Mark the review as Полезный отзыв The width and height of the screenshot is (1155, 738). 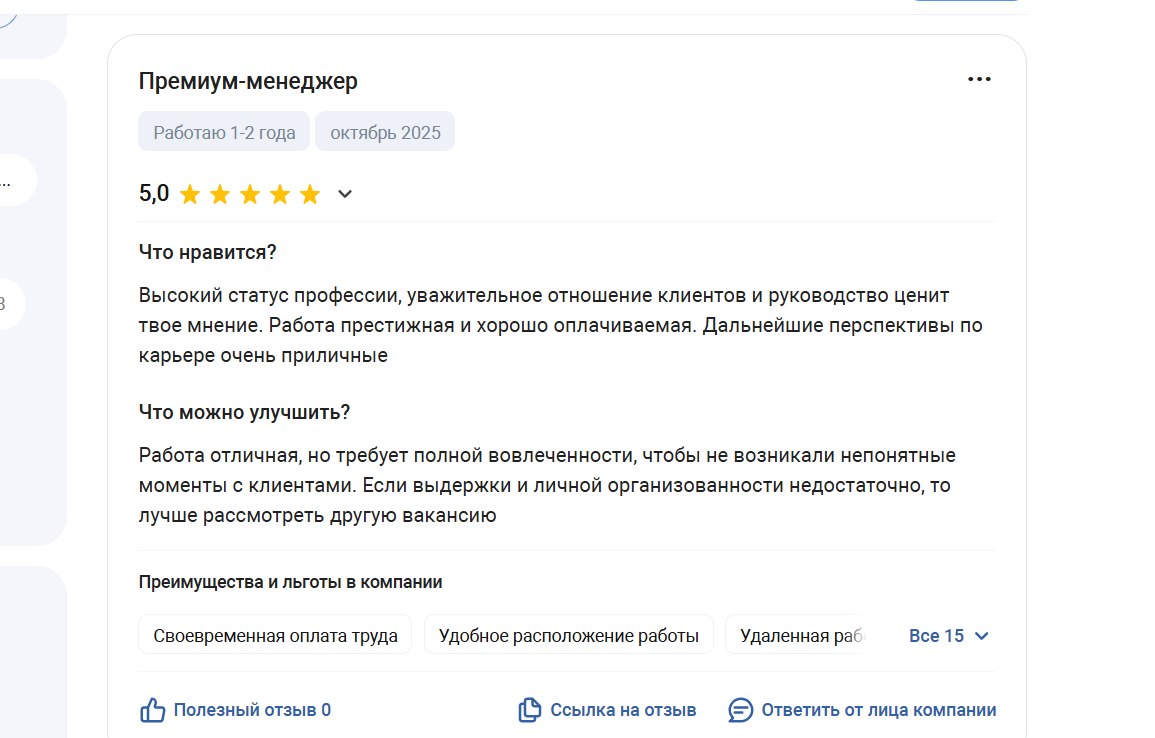click(x=252, y=710)
